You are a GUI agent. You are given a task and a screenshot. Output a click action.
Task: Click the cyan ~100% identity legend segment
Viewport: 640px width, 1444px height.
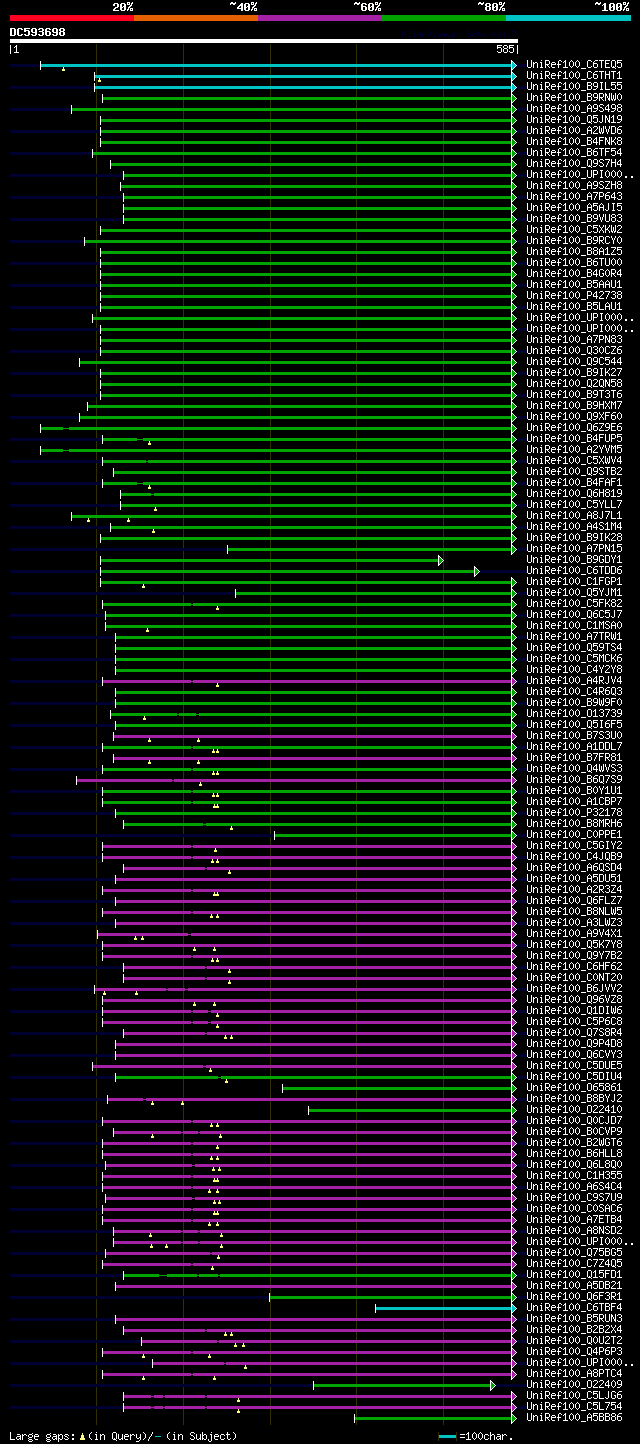[x=568, y=18]
